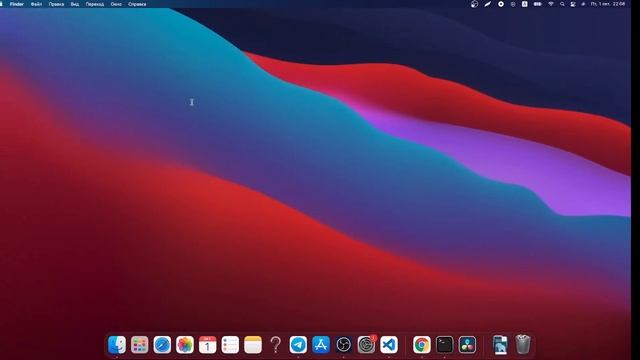Open keyboard input source menu

524,4
